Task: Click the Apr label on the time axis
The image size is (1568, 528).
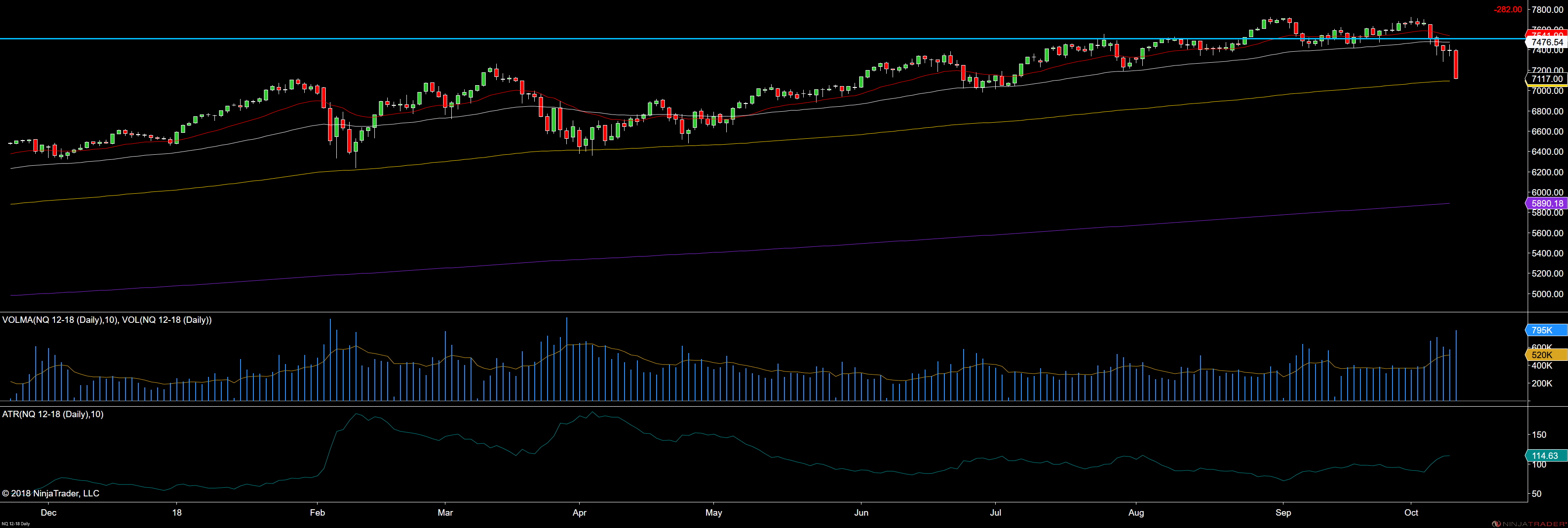Action: 580,513
